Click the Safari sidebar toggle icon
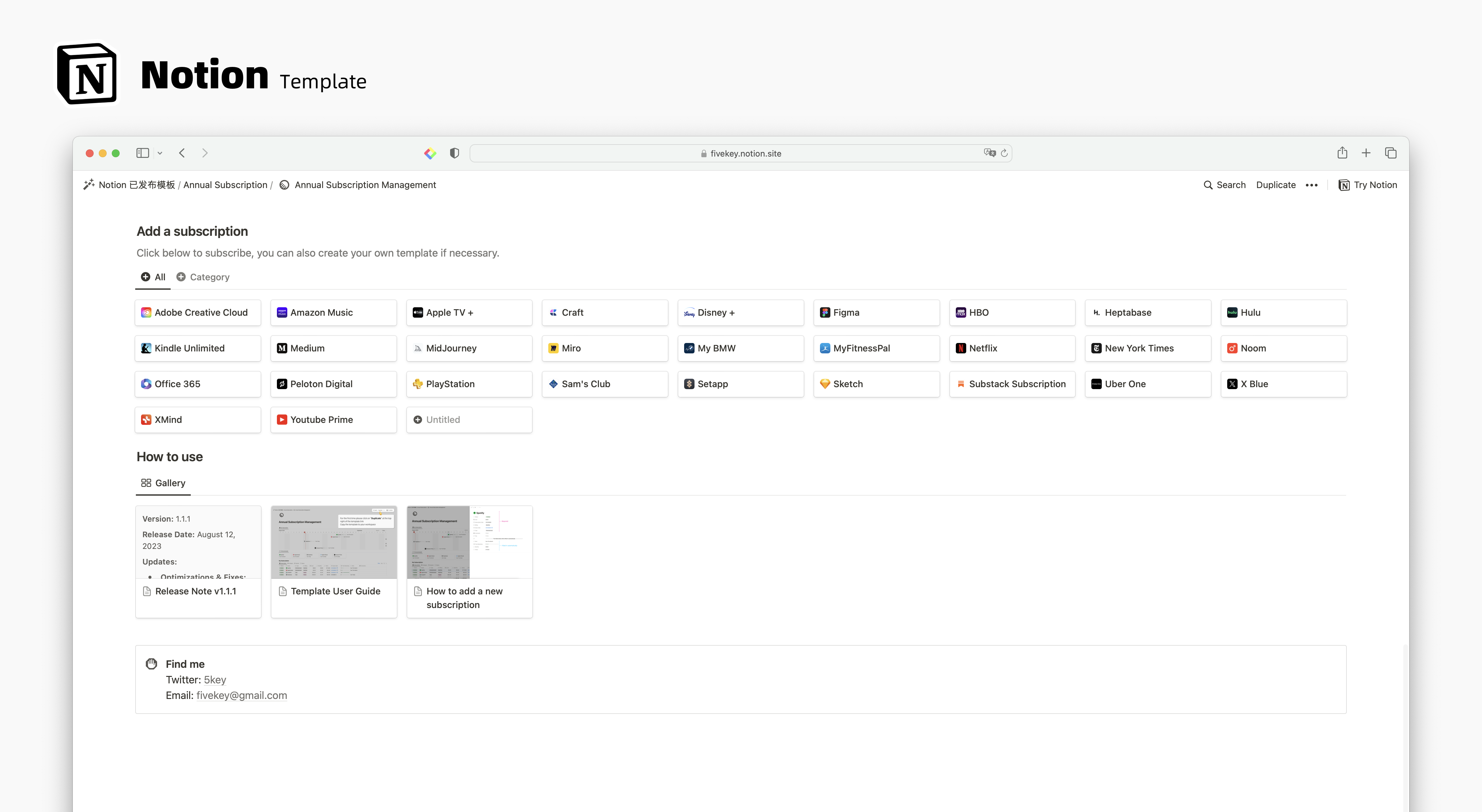Viewport: 1482px width, 812px height. 143,153
